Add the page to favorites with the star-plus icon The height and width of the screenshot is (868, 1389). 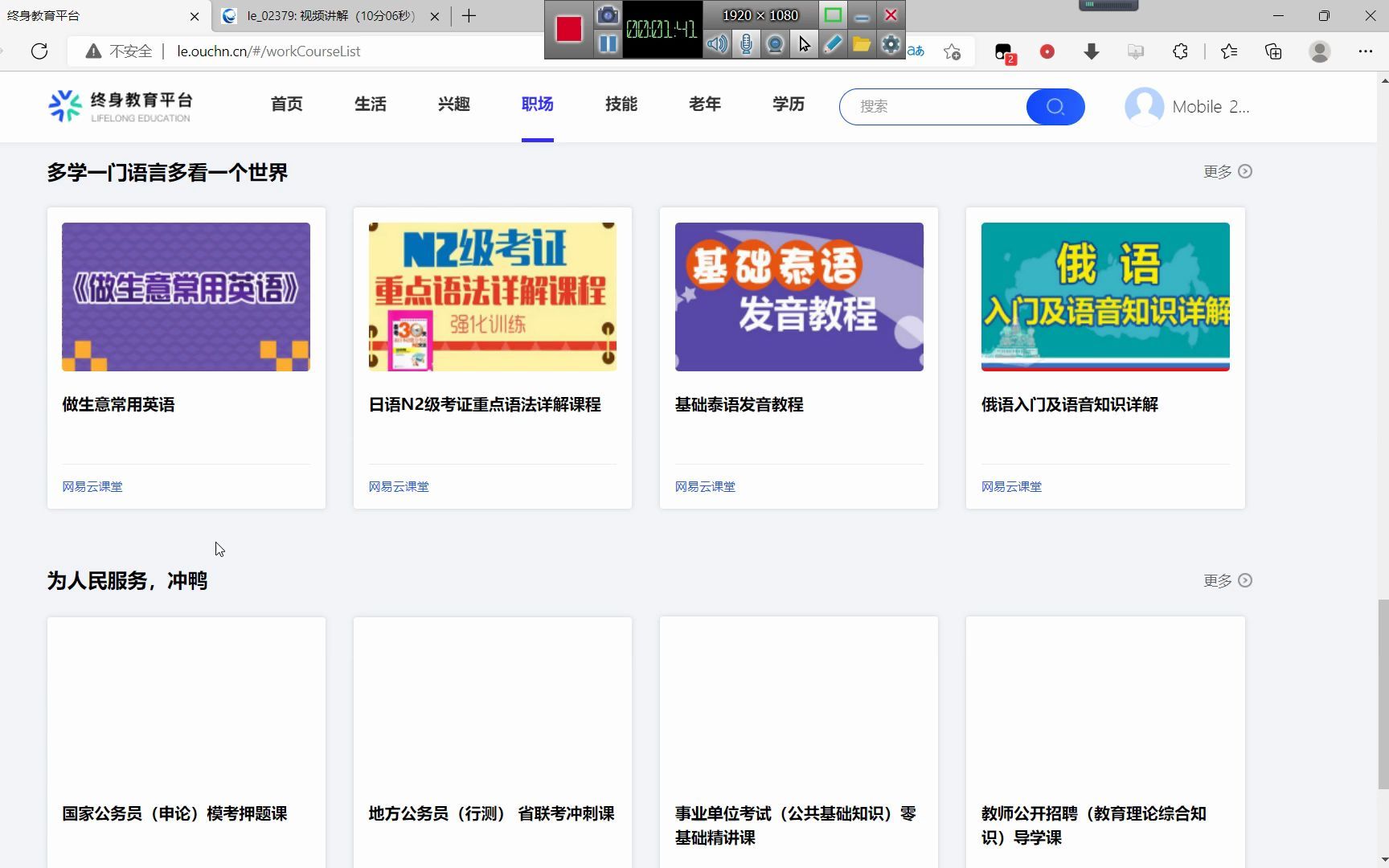953,51
